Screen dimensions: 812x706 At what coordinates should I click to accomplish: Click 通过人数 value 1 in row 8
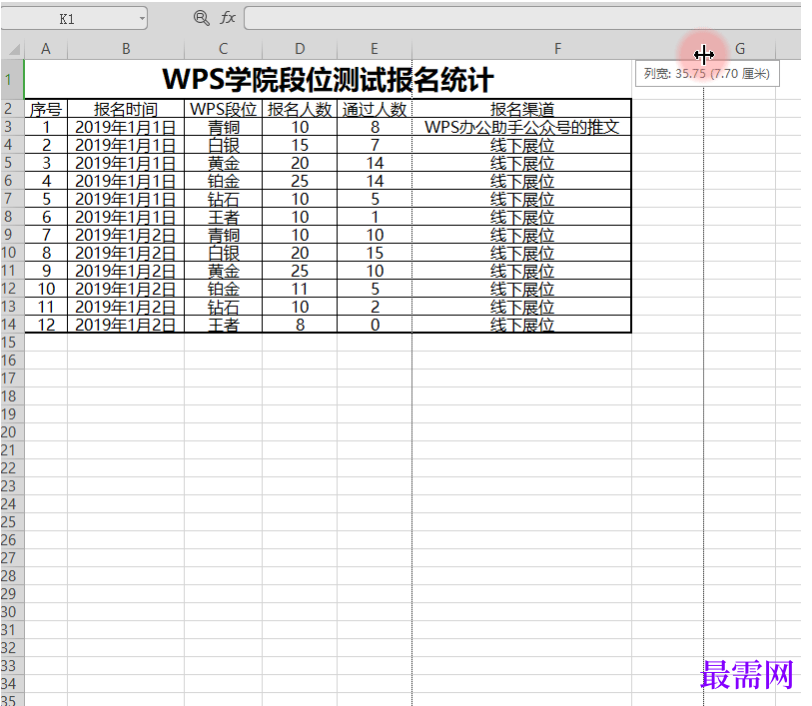[x=374, y=217]
